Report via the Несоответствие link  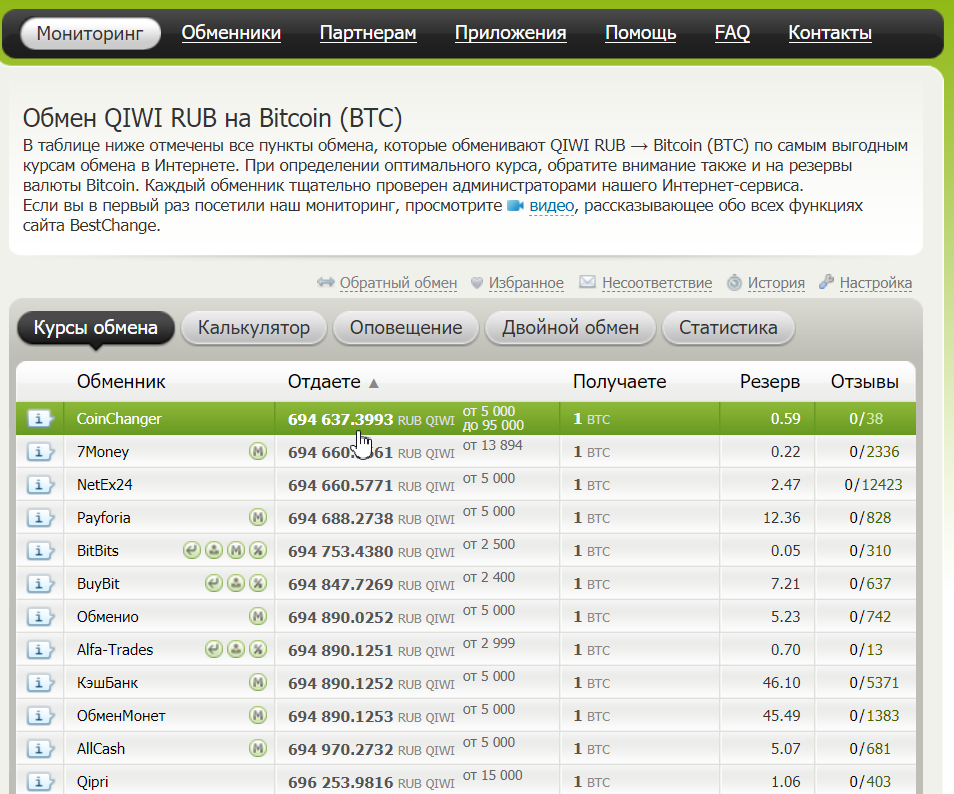657,283
